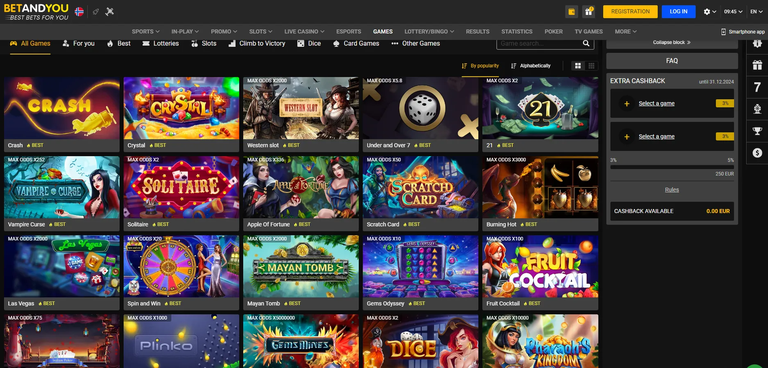Select the For you category tab
This screenshot has width=768, height=368.
[78, 44]
